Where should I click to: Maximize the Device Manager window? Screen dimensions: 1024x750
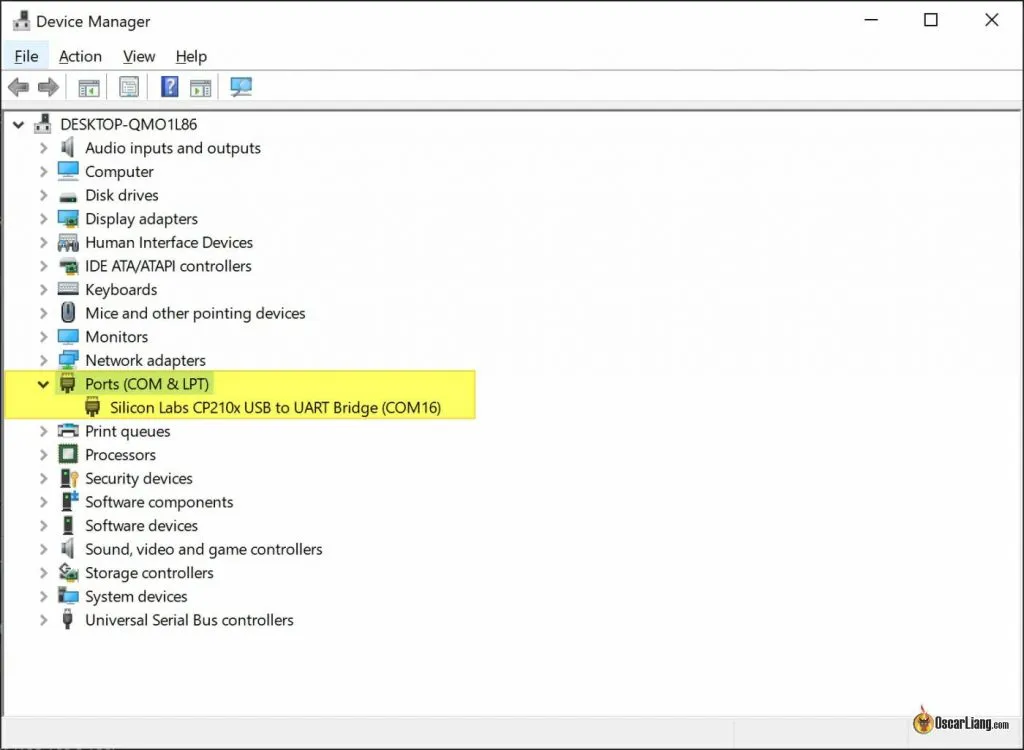(x=931, y=20)
